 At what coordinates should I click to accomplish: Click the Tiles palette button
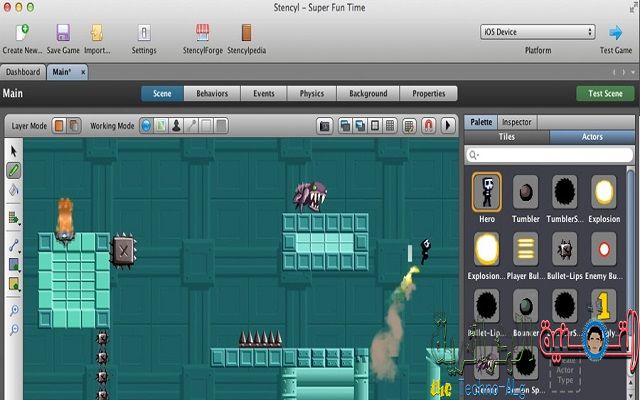coord(507,137)
